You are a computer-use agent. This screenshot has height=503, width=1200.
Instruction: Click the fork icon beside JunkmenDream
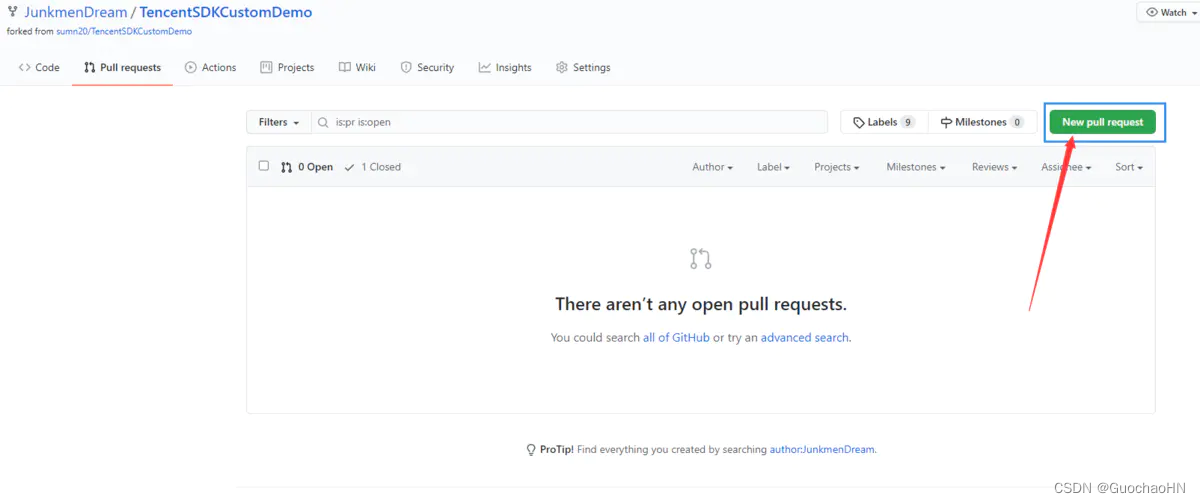[12, 13]
